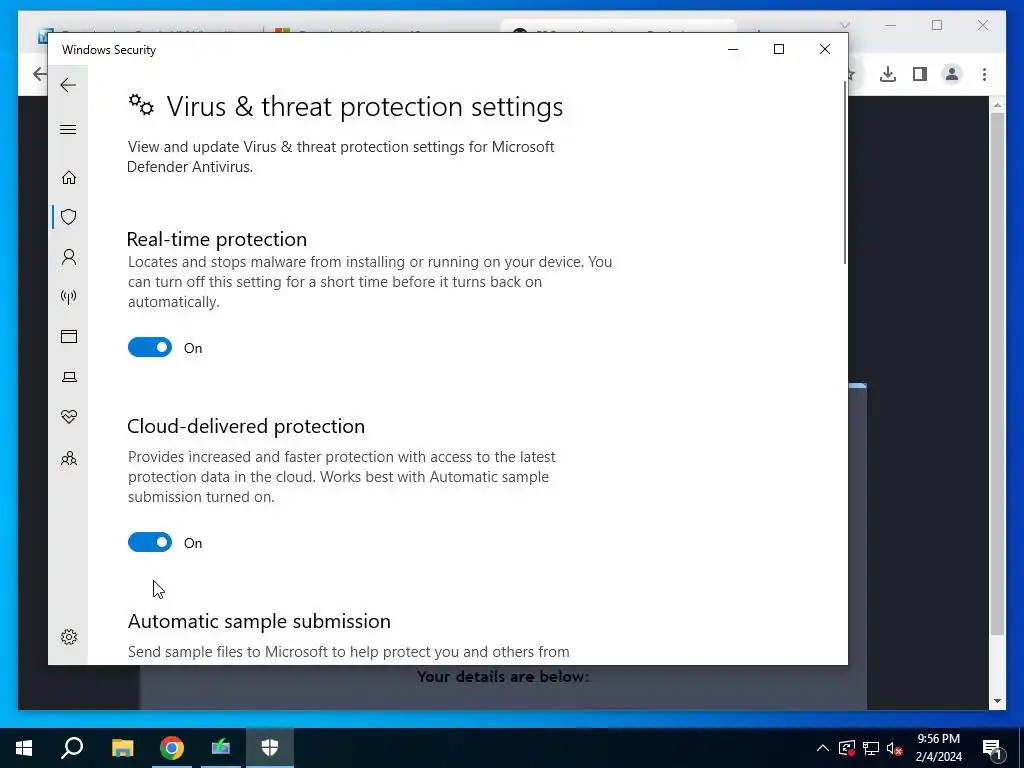Open Device security laptop icon
Viewport: 1024px width, 768px height.
(x=69, y=377)
